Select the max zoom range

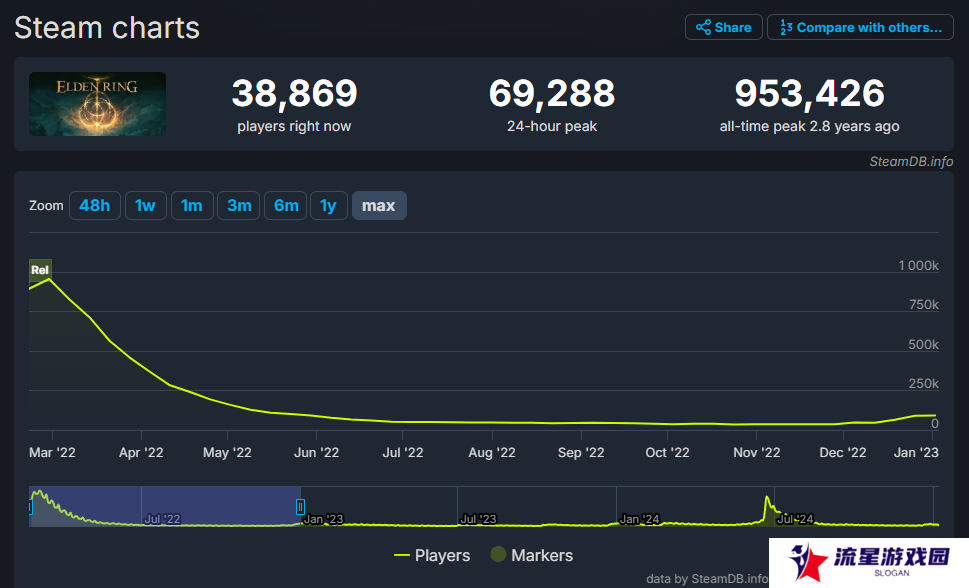(x=379, y=205)
